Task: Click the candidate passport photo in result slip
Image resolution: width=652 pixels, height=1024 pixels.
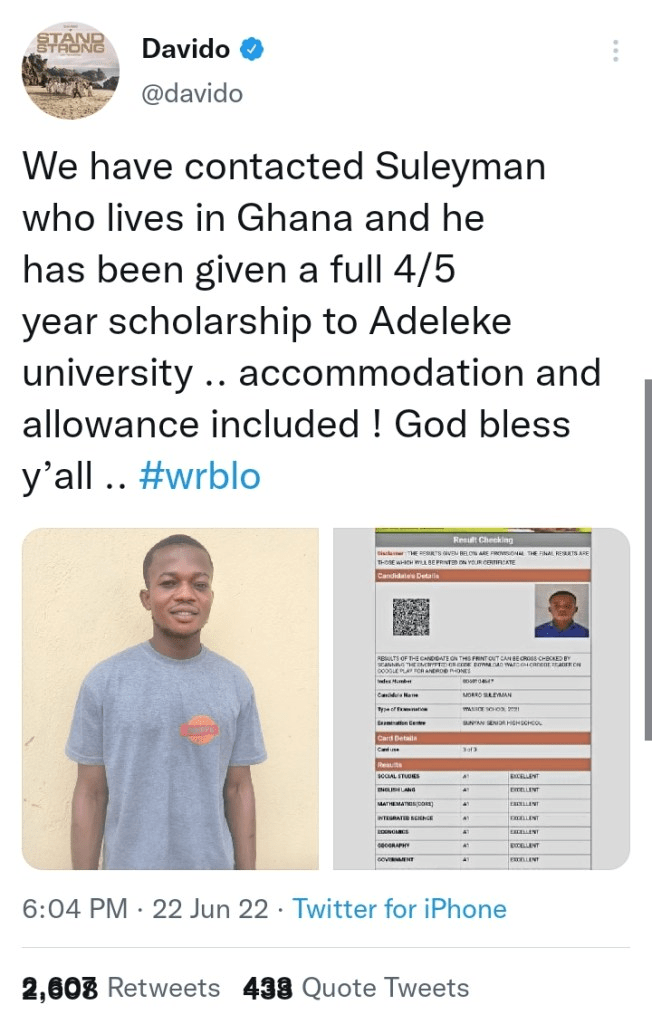Action: click(561, 610)
